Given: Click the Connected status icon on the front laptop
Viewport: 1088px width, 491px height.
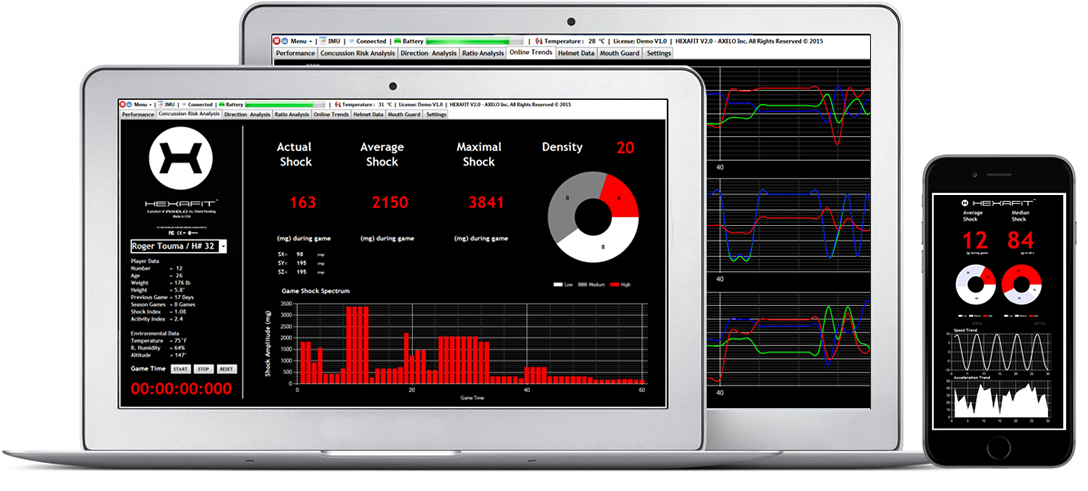Looking at the screenshot, I should pyautogui.click(x=184, y=104).
